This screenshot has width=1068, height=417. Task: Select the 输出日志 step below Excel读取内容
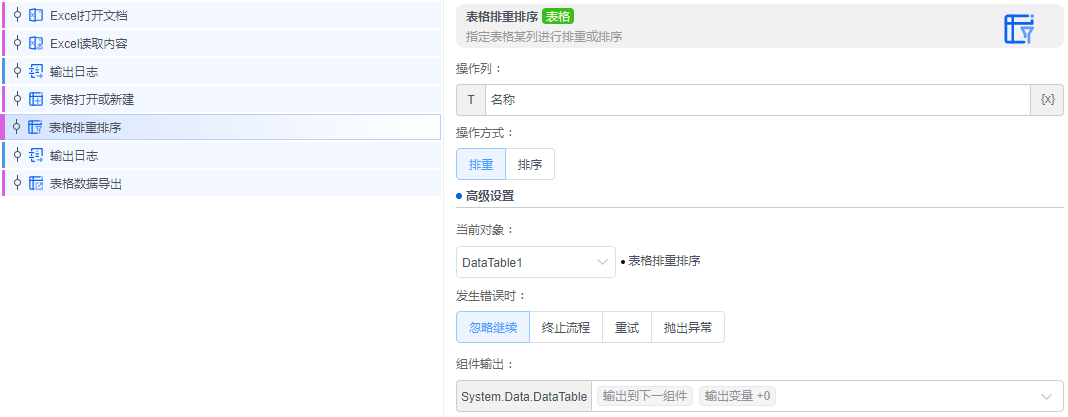tap(222, 72)
